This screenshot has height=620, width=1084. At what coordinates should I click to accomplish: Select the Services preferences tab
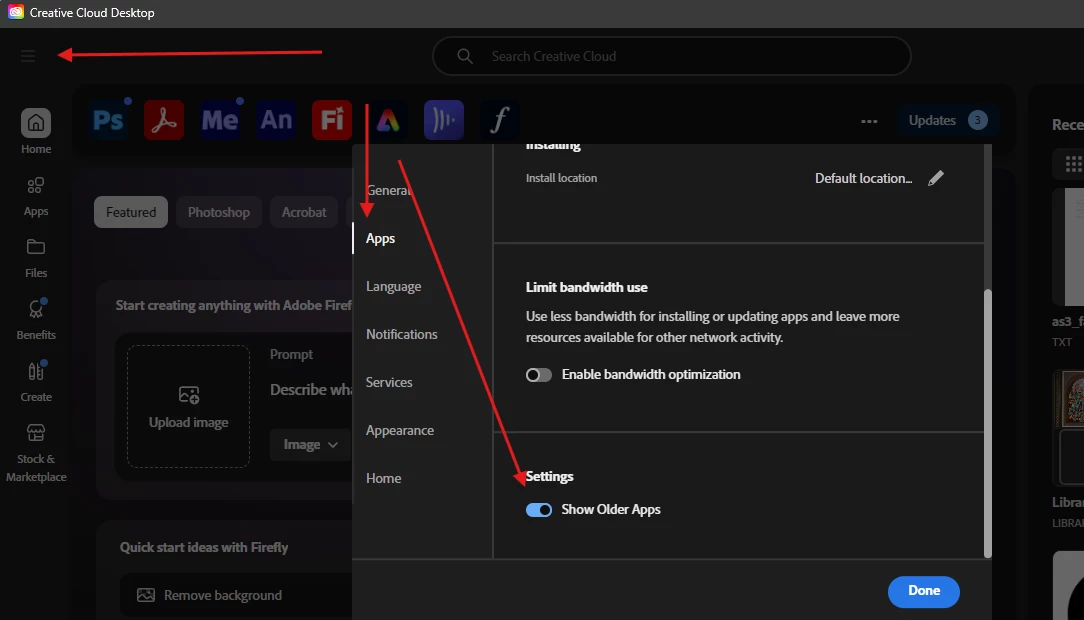pos(389,382)
